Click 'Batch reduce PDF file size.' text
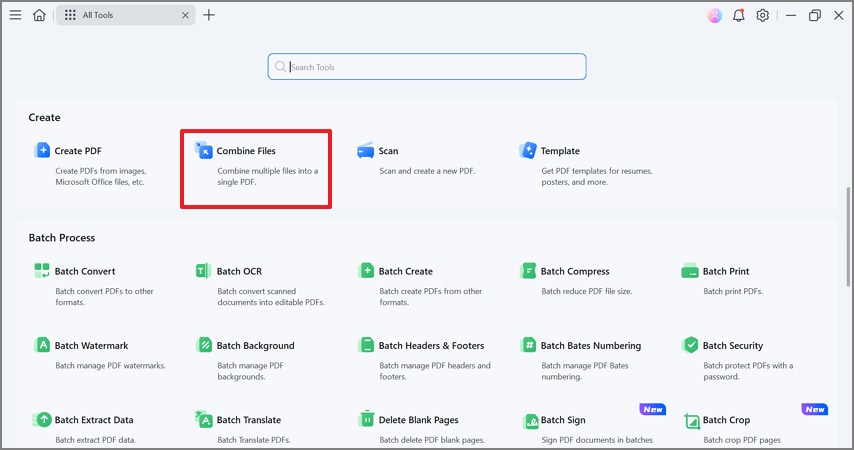 click(x=587, y=291)
